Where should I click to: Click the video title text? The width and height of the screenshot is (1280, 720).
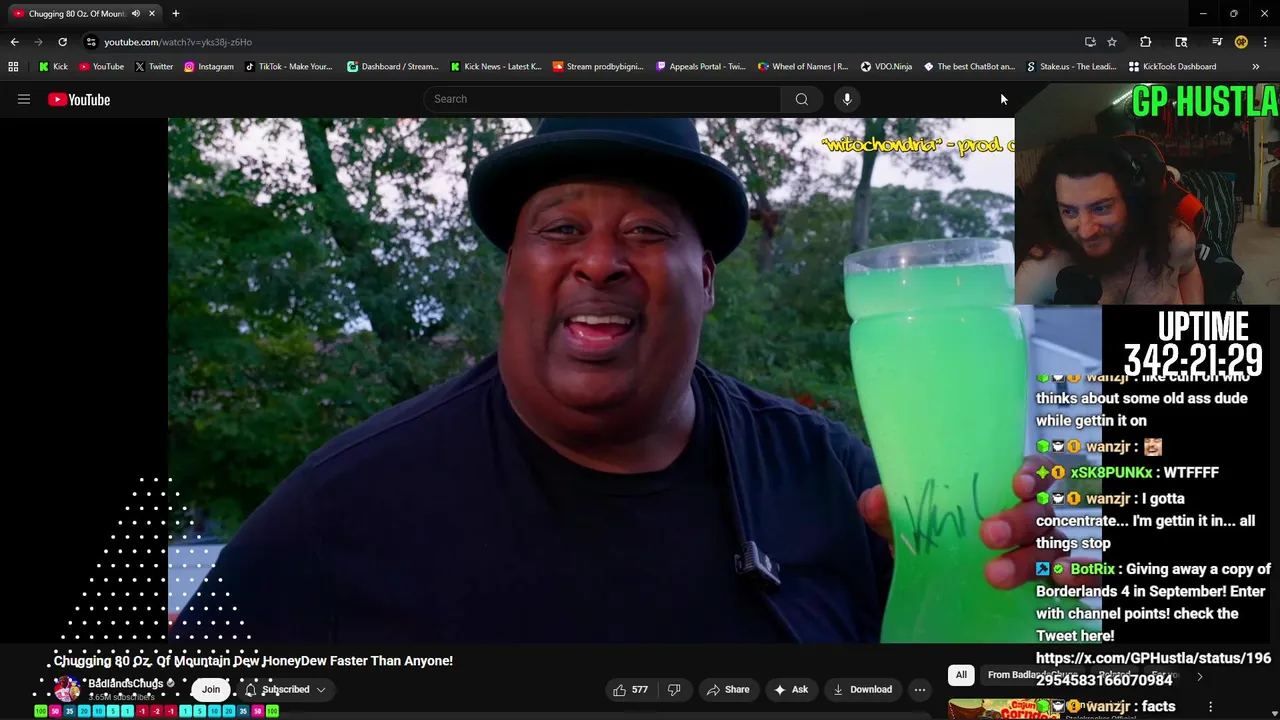(x=253, y=661)
